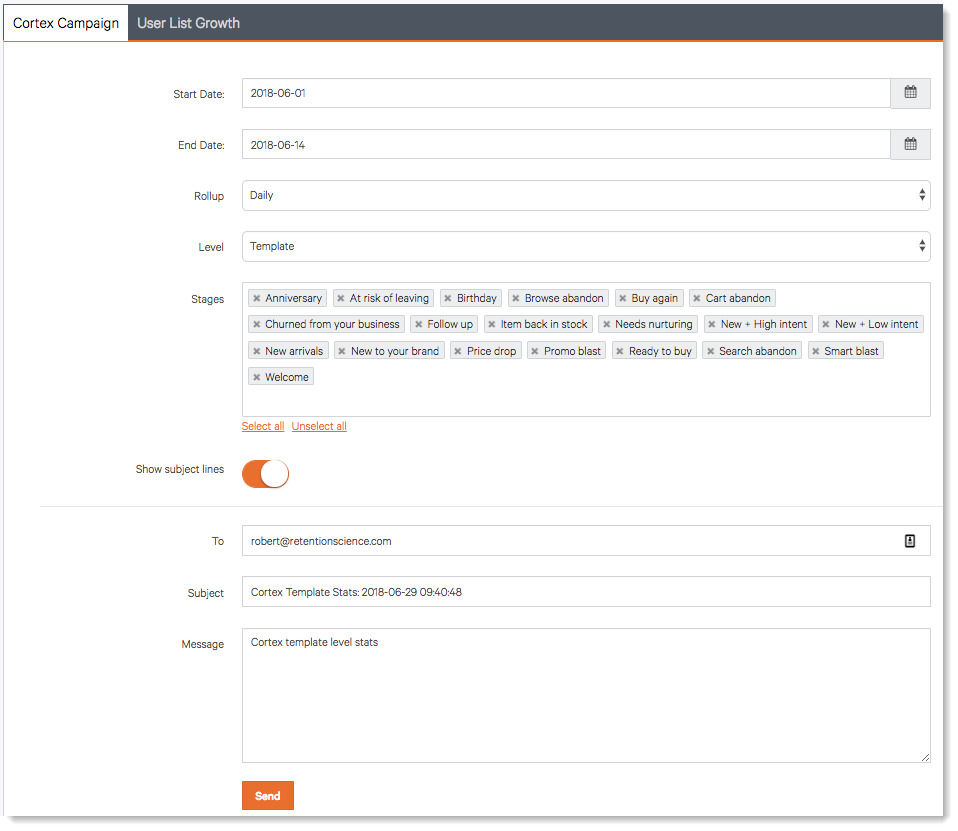The height and width of the screenshot is (831, 958).
Task: Click the Select all stages link
Action: coord(263,426)
